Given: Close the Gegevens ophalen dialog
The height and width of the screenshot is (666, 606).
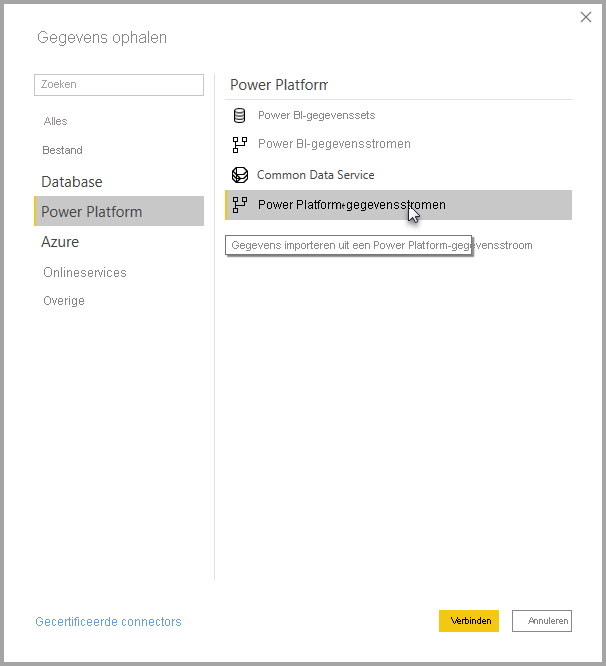Looking at the screenshot, I should [x=586, y=17].
